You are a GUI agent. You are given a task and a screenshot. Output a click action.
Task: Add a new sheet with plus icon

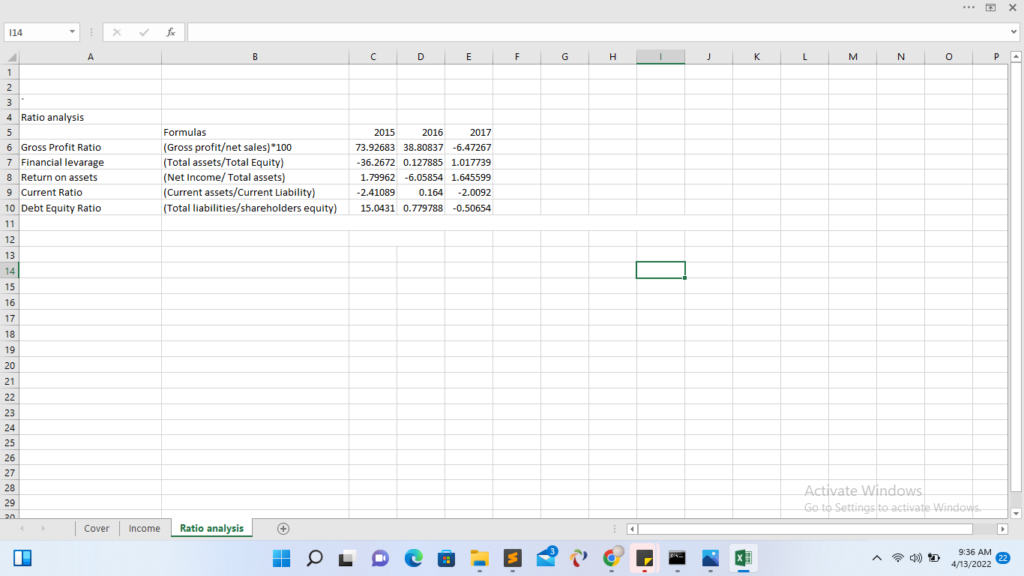coord(283,528)
